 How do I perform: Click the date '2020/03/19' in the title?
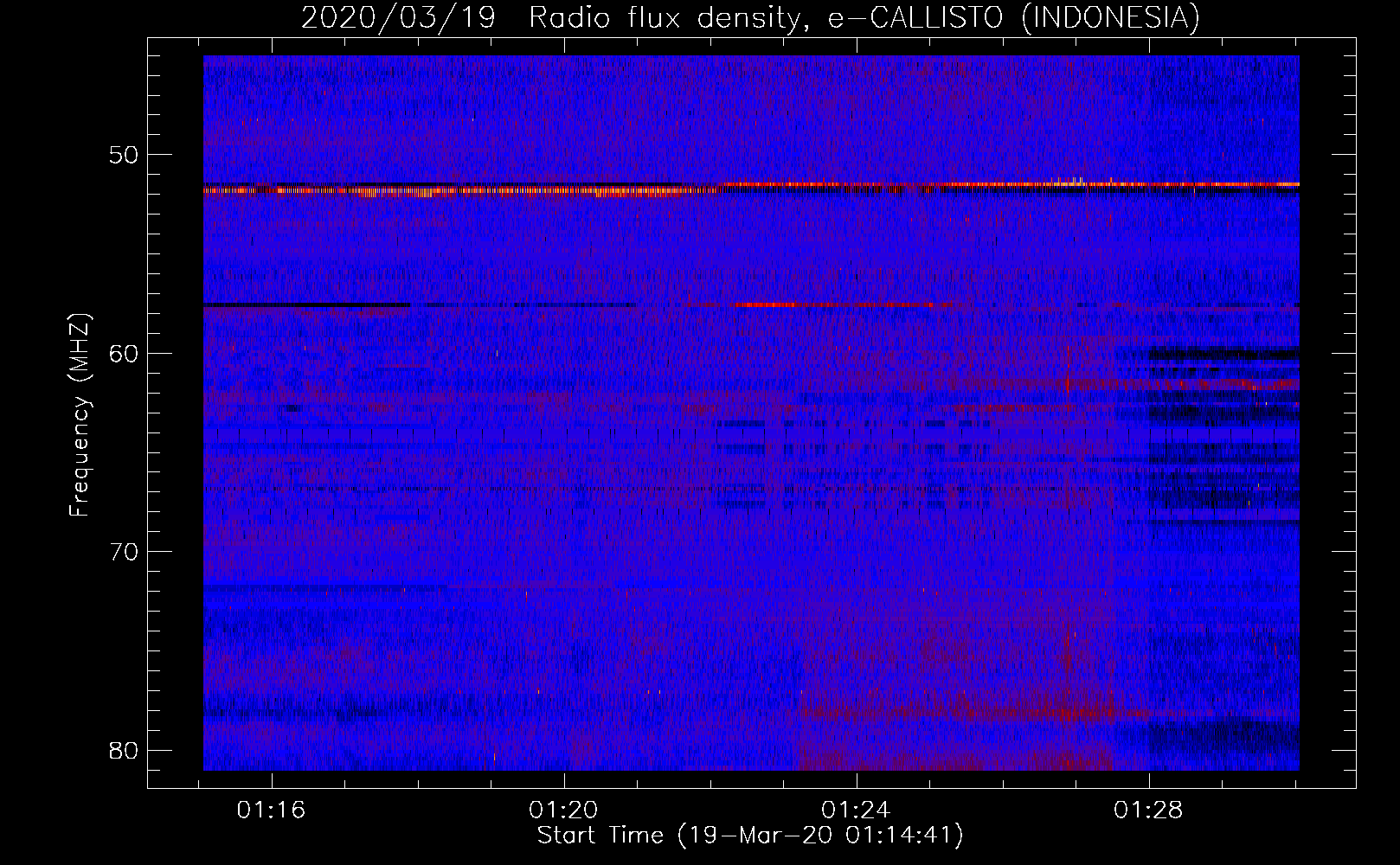pos(398,17)
